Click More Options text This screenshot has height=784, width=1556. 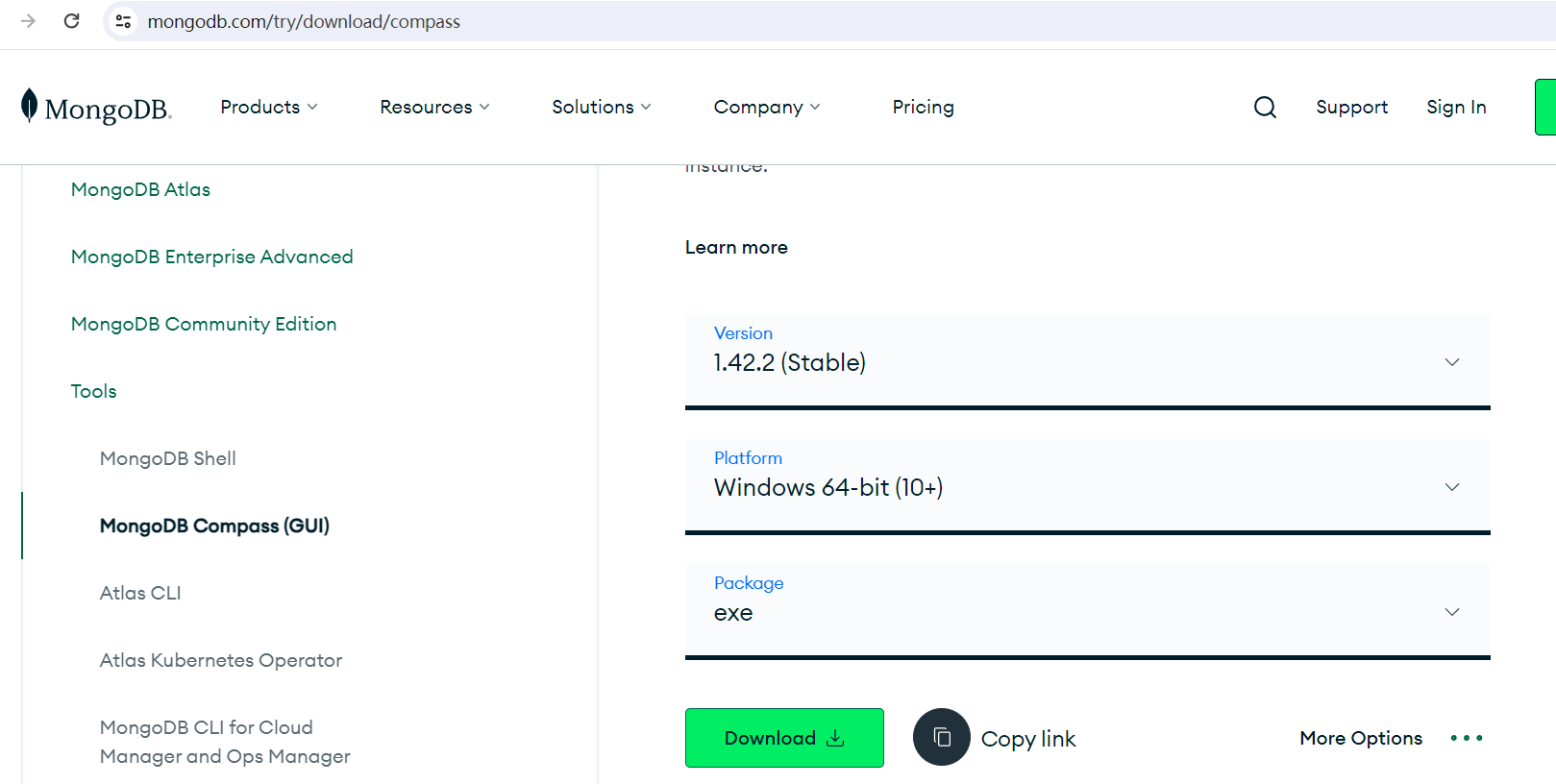(1361, 738)
